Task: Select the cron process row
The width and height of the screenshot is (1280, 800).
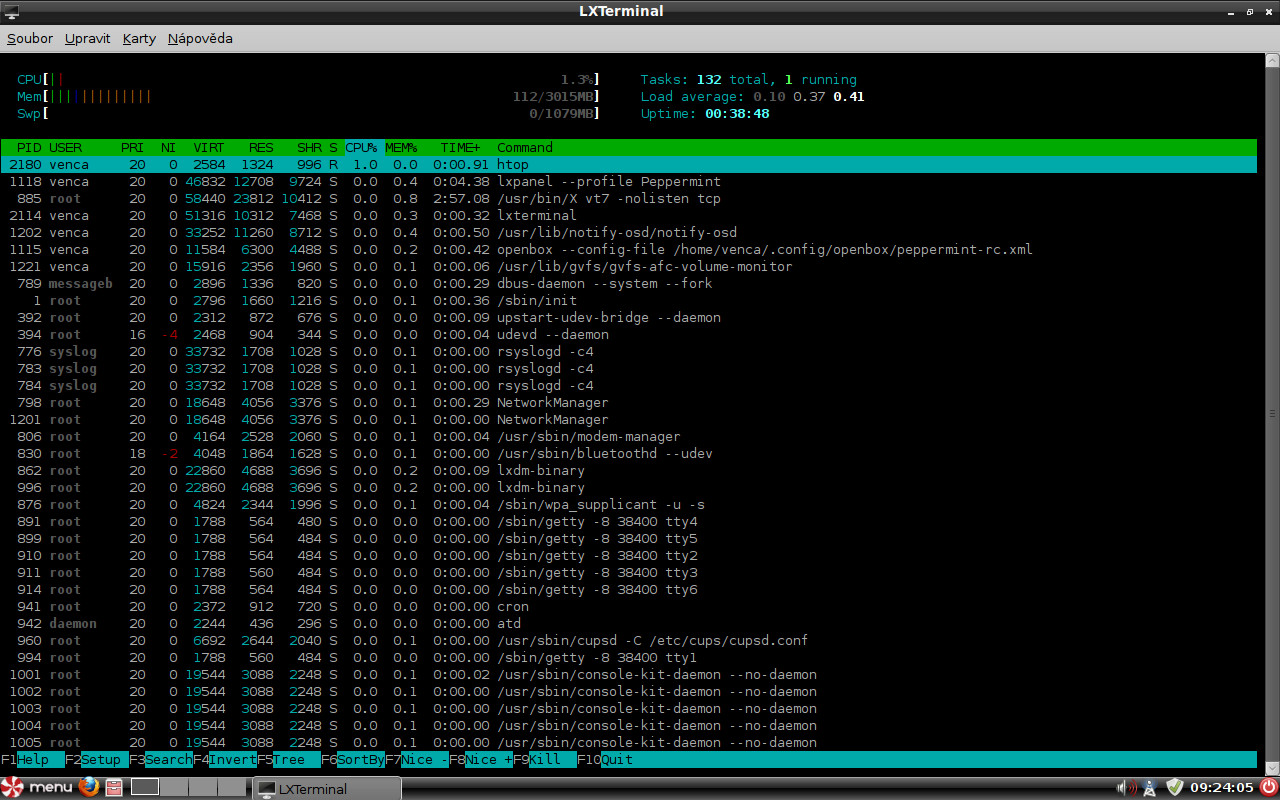Action: click(628, 606)
